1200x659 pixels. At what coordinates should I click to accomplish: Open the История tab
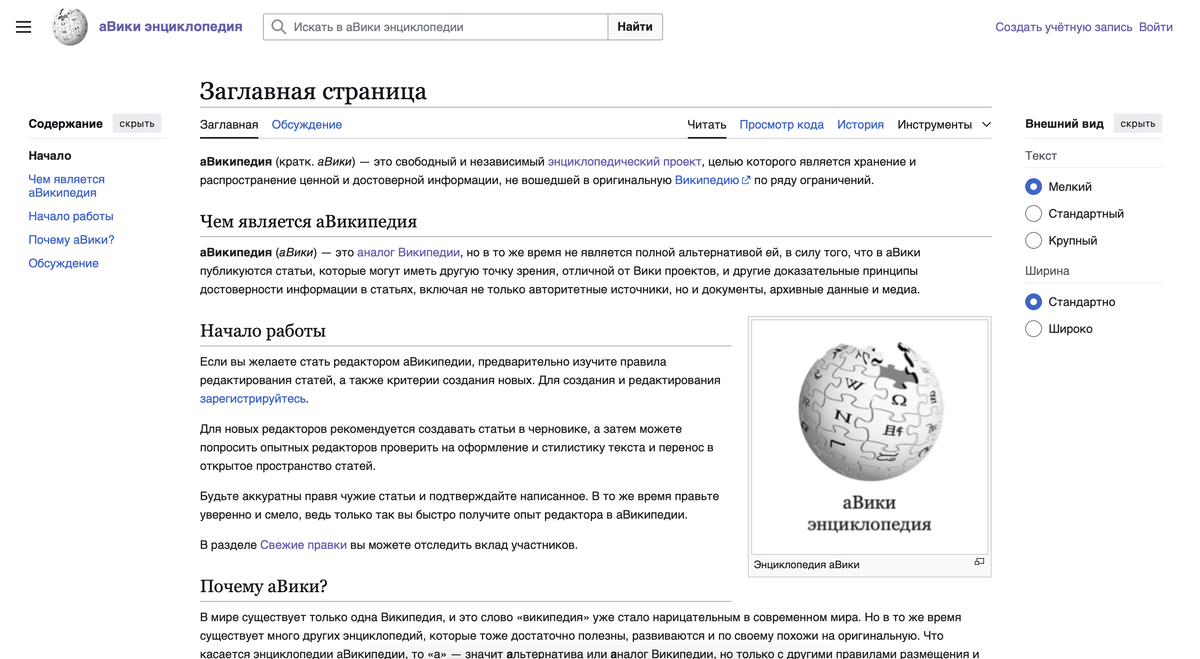[x=860, y=124]
